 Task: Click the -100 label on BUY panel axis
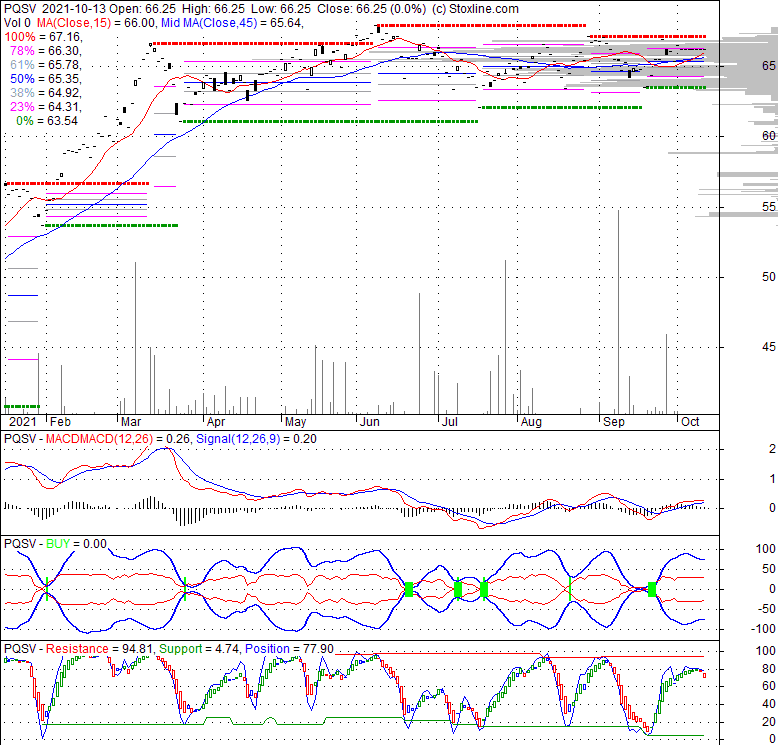pos(766,629)
